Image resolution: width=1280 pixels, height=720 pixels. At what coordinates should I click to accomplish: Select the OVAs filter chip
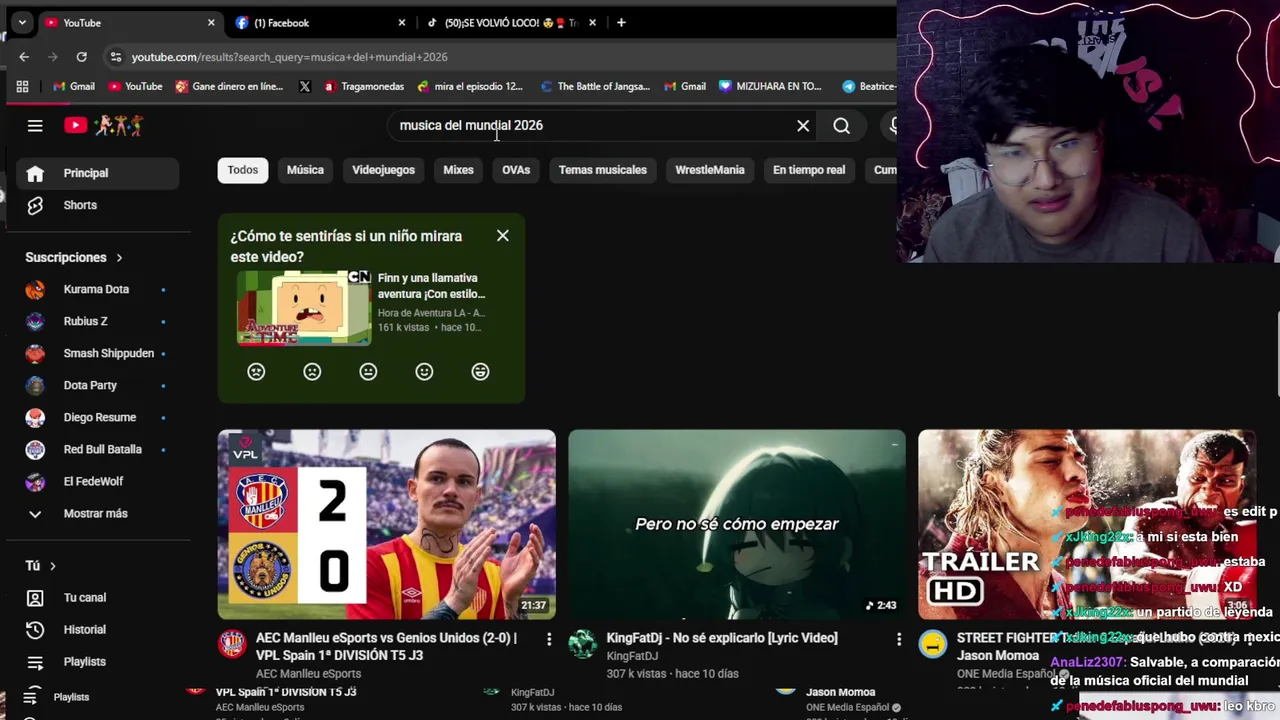click(516, 170)
